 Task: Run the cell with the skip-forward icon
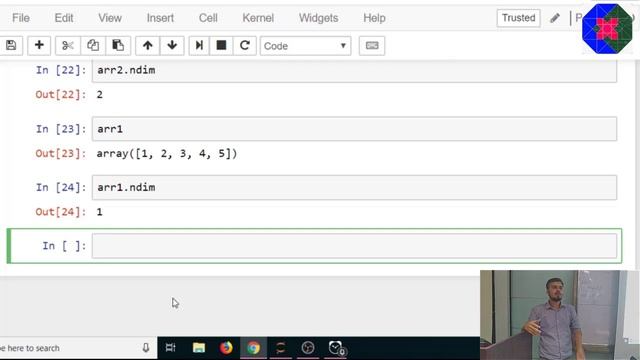click(x=199, y=45)
